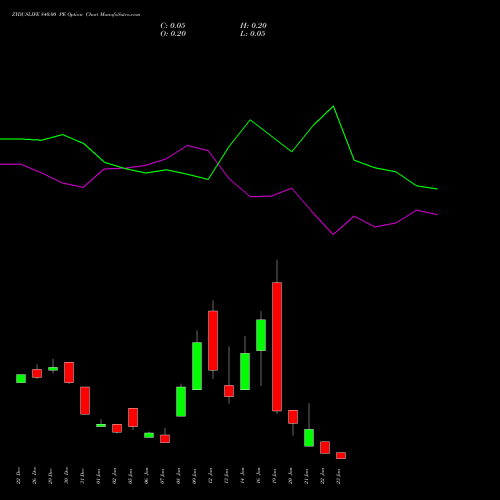Image resolution: width=500 pixels, height=500 pixels.
Task: Select the open value 'O: 0.20'
Action: pyautogui.click(x=173, y=34)
